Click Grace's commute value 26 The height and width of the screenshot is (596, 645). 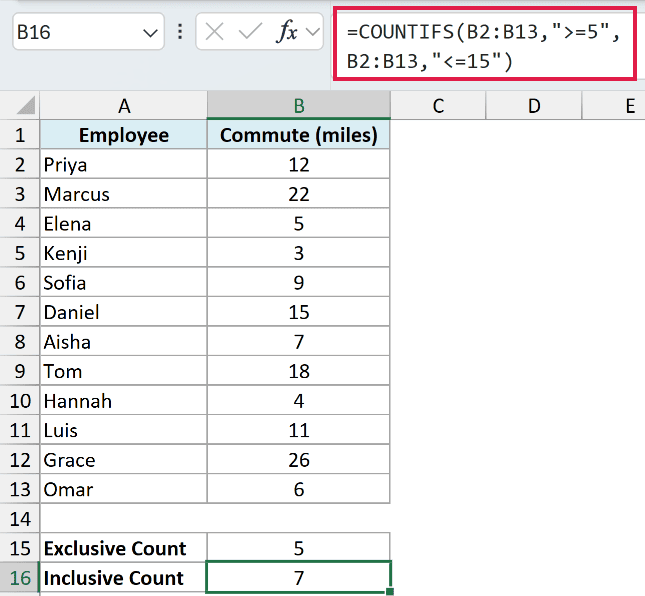coord(299,459)
